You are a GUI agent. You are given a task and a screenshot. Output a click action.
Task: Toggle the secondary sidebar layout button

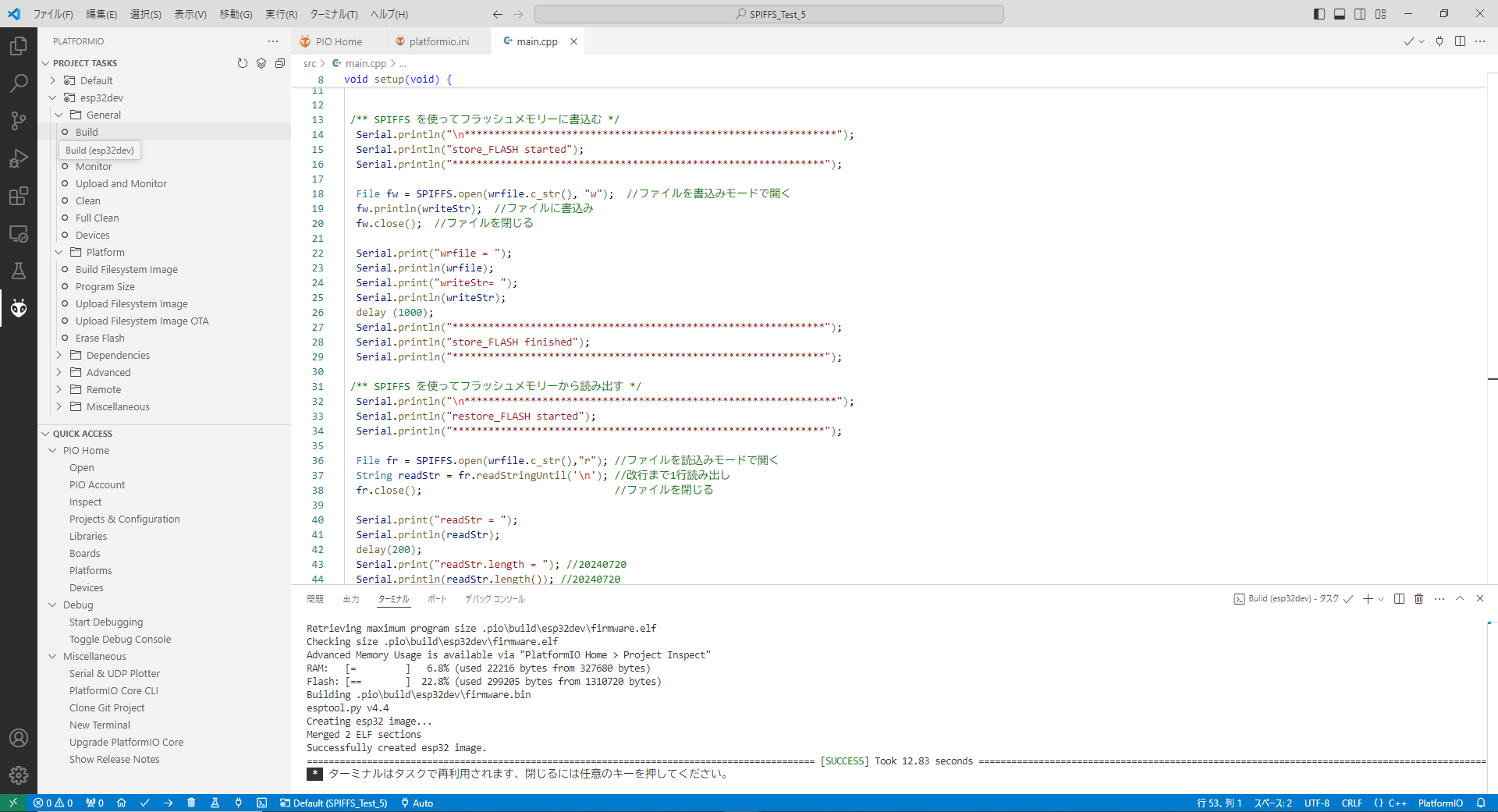1360,14
